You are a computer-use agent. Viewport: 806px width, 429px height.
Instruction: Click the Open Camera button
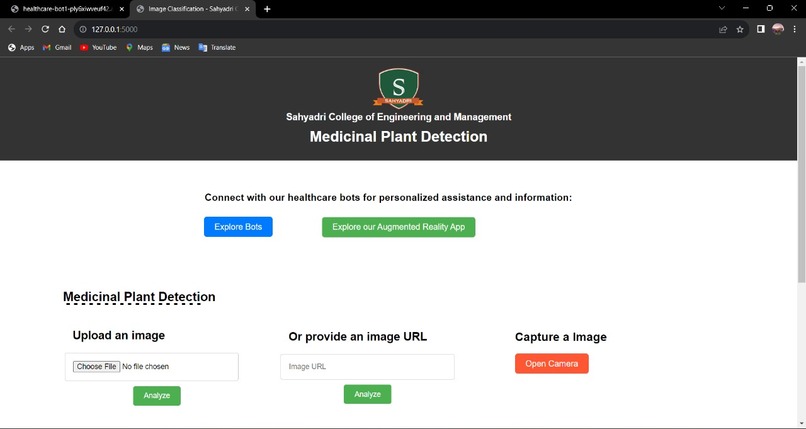[x=552, y=363]
